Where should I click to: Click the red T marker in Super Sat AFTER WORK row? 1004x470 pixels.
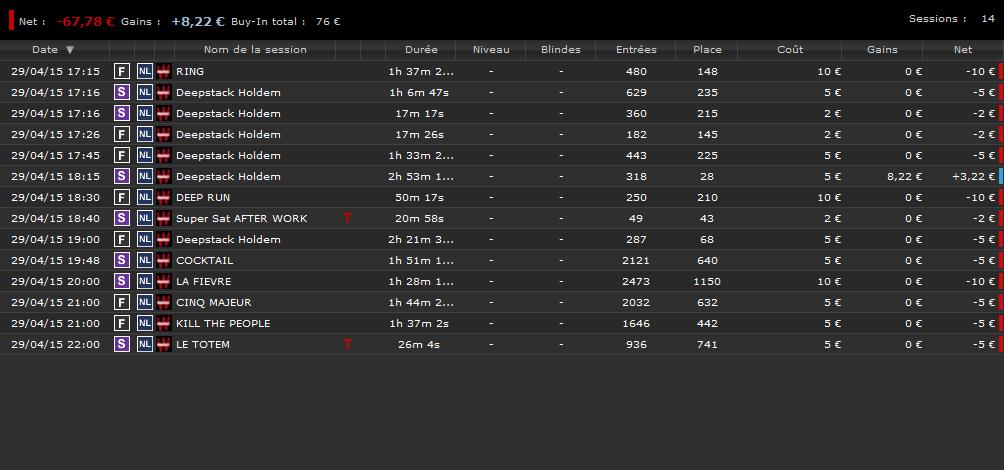pos(348,218)
